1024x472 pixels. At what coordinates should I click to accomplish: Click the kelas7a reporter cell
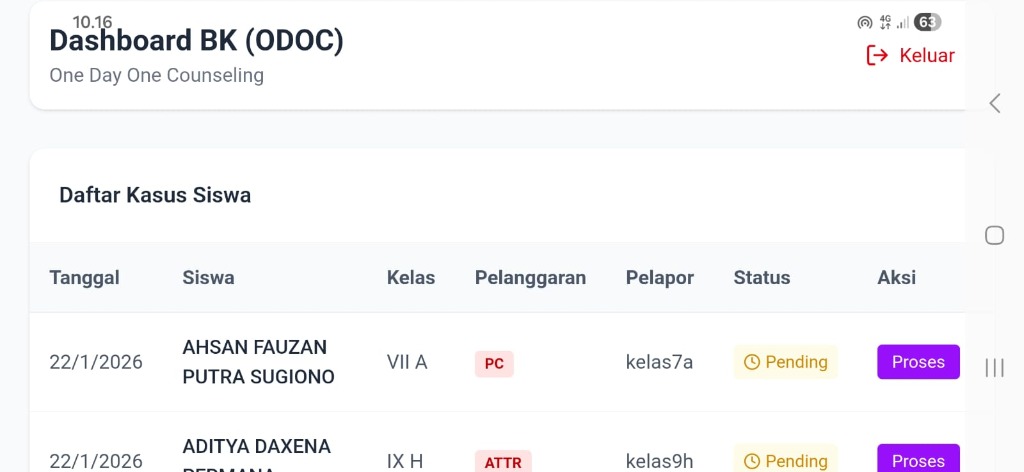point(659,362)
